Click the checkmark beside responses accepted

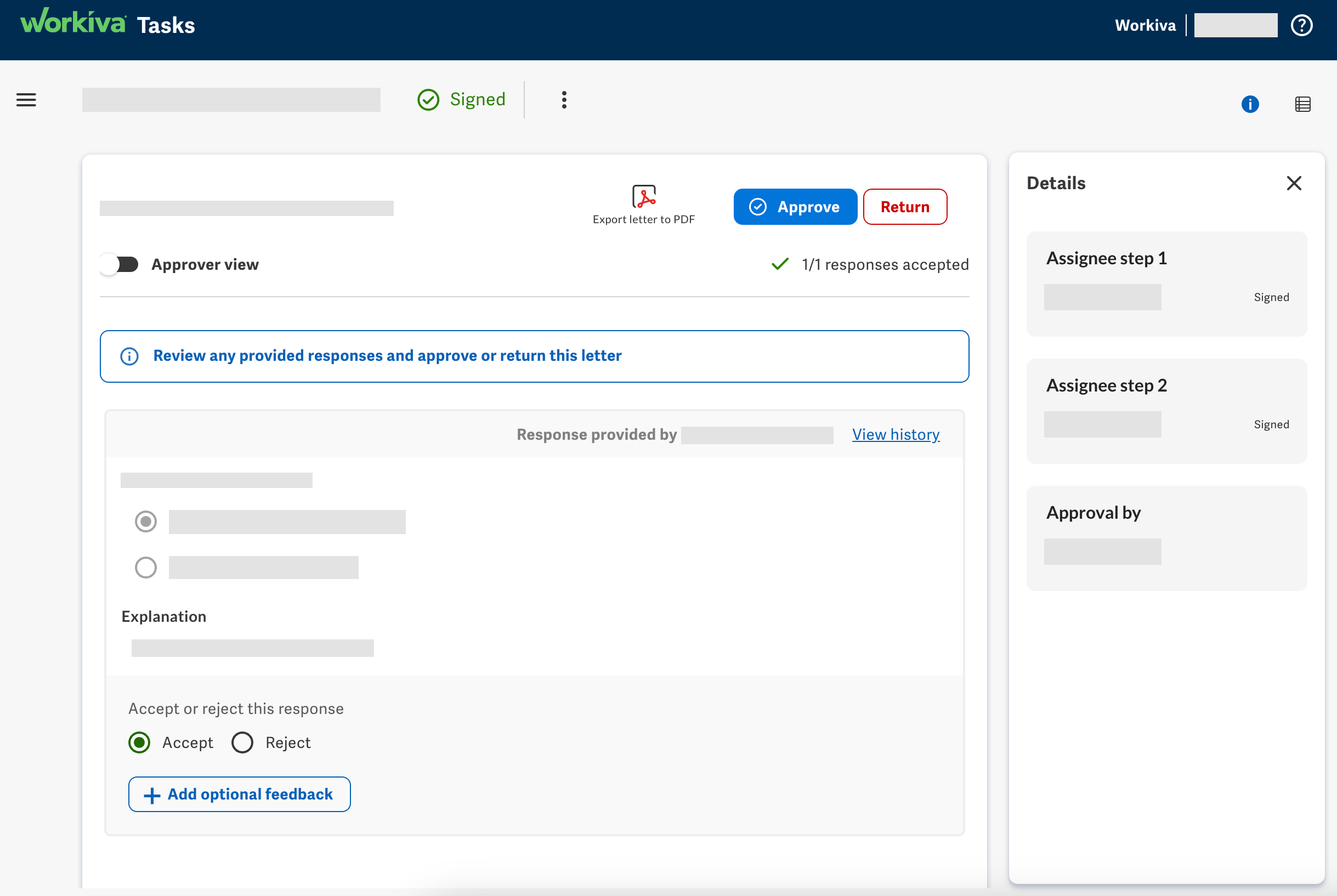click(779, 264)
